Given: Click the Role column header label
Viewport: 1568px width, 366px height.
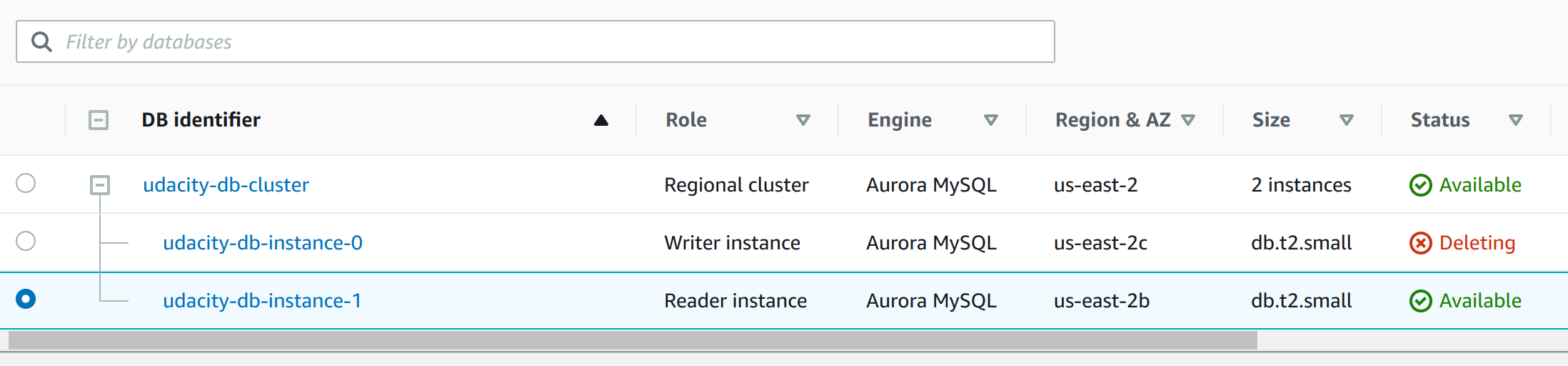Looking at the screenshot, I should [x=686, y=119].
